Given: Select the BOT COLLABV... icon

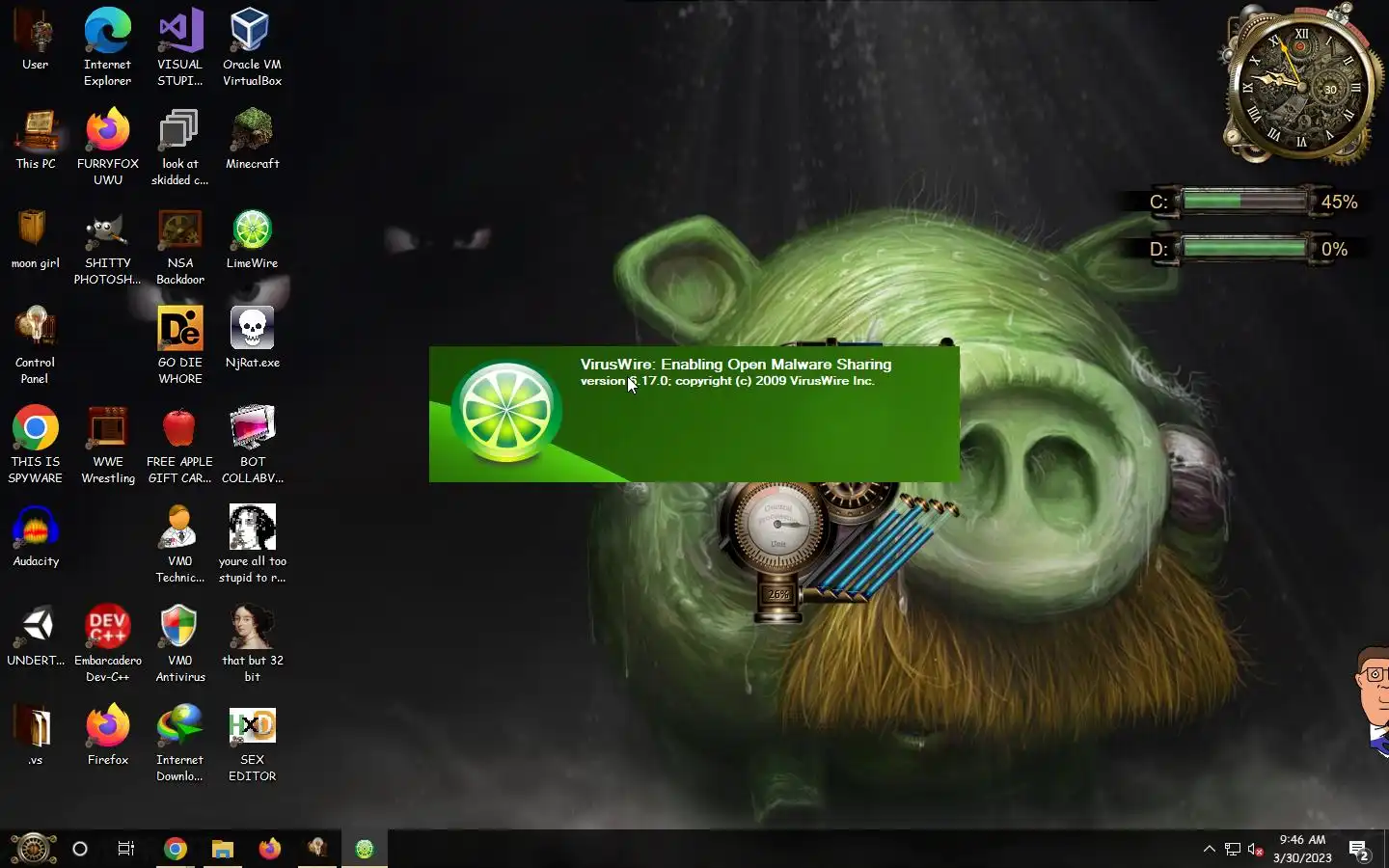Looking at the screenshot, I should click(x=252, y=445).
